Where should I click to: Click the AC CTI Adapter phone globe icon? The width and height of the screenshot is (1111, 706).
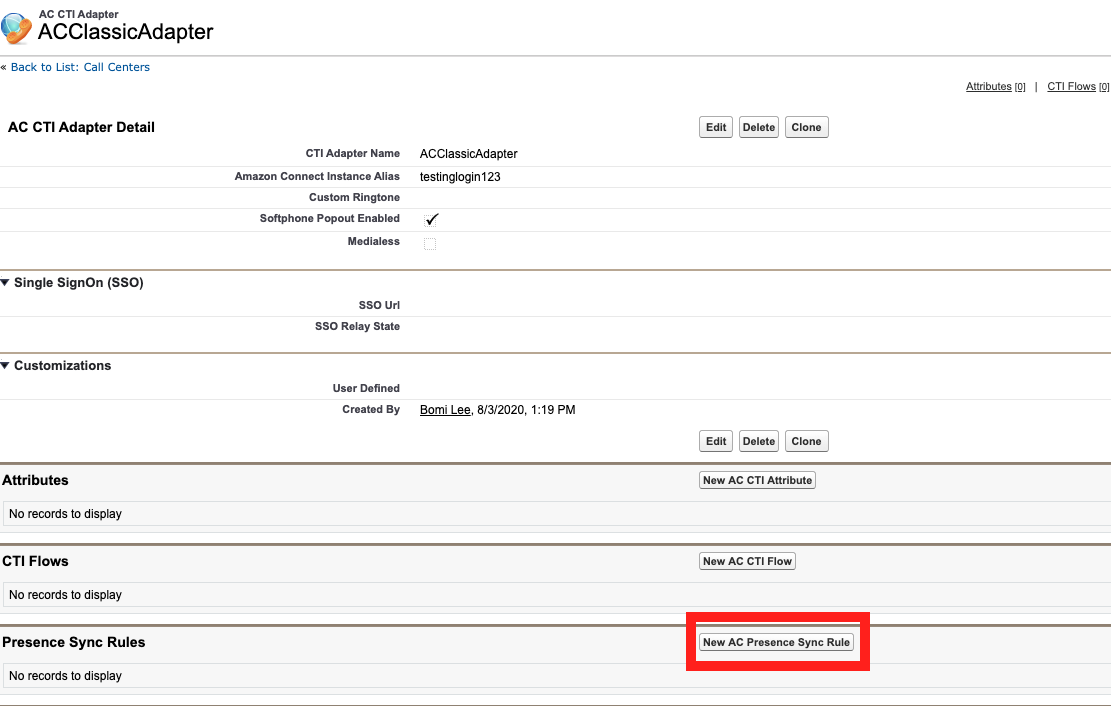[x=16, y=28]
